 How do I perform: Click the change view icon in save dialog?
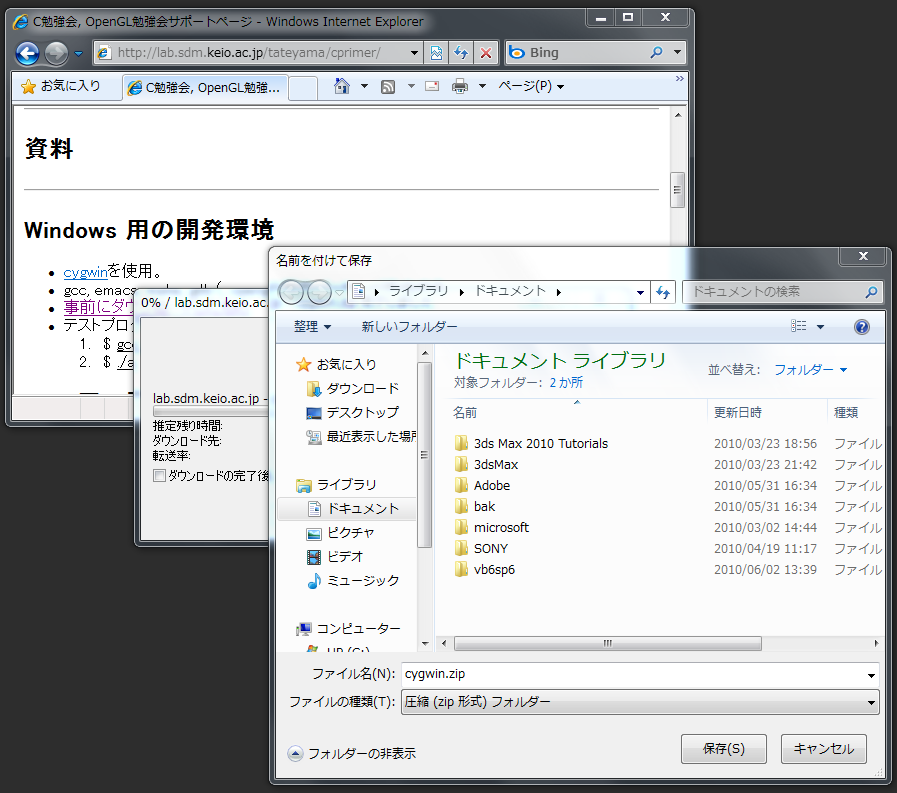(x=799, y=327)
